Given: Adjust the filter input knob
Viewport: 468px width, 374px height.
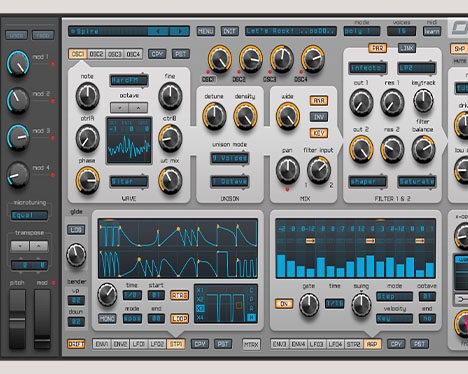Looking at the screenshot, I should click(x=319, y=170).
